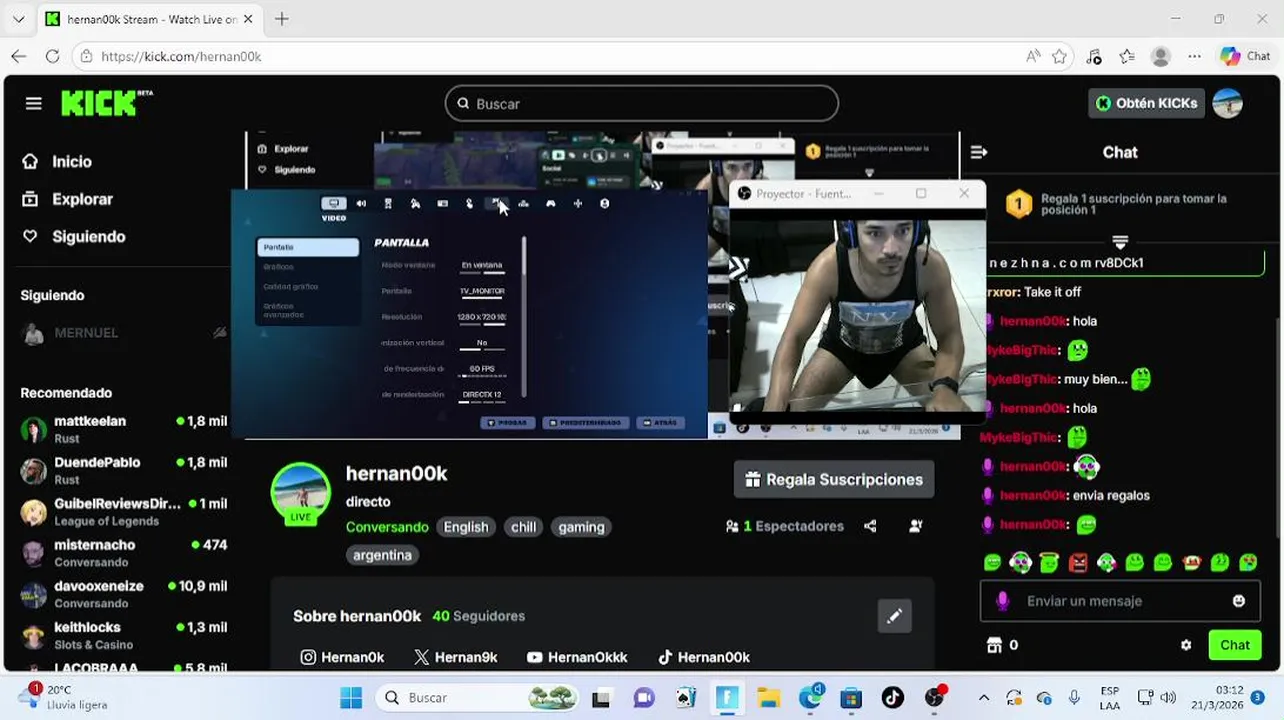
Task: Open recommended channel DuendePablo
Action: click(x=124, y=471)
